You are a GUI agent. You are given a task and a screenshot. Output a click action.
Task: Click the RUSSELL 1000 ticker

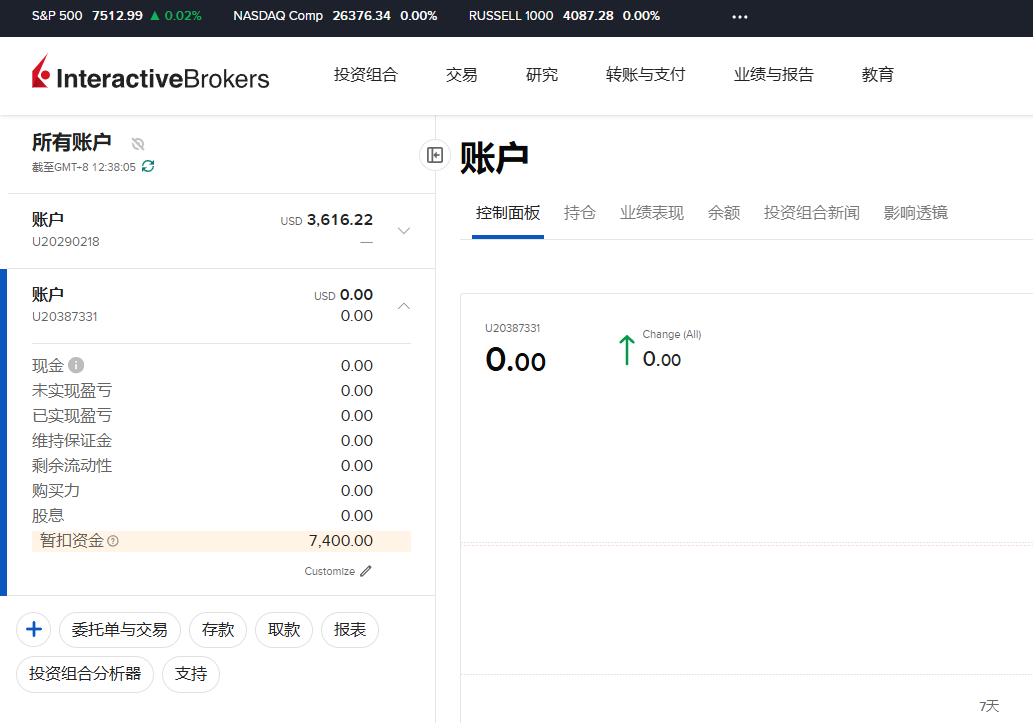coord(564,16)
